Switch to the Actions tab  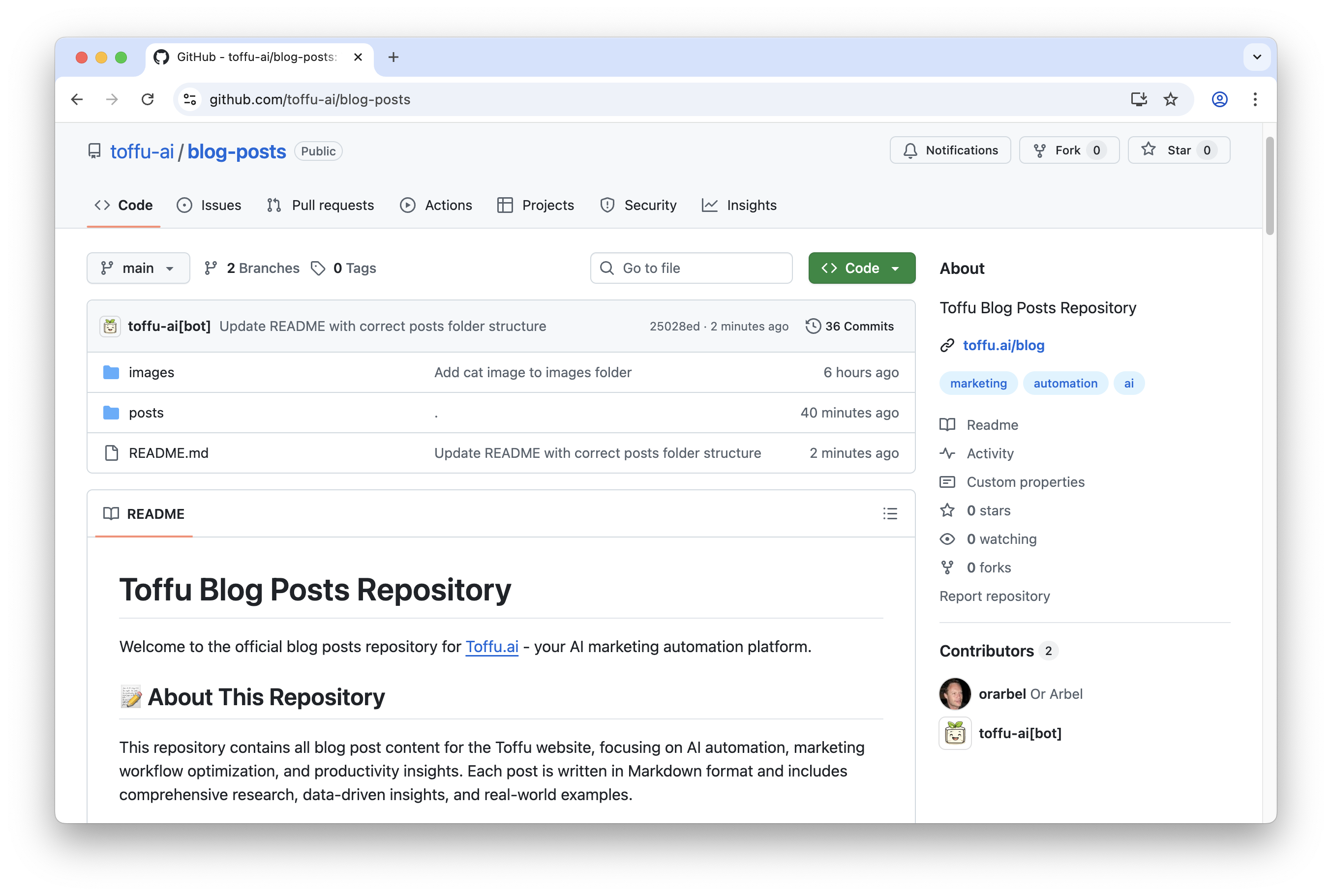pyautogui.click(x=448, y=205)
